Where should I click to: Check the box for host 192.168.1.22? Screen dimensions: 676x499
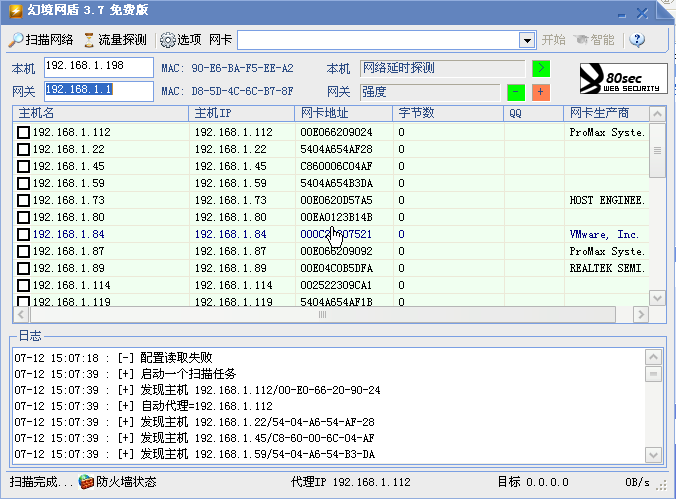coord(23,149)
